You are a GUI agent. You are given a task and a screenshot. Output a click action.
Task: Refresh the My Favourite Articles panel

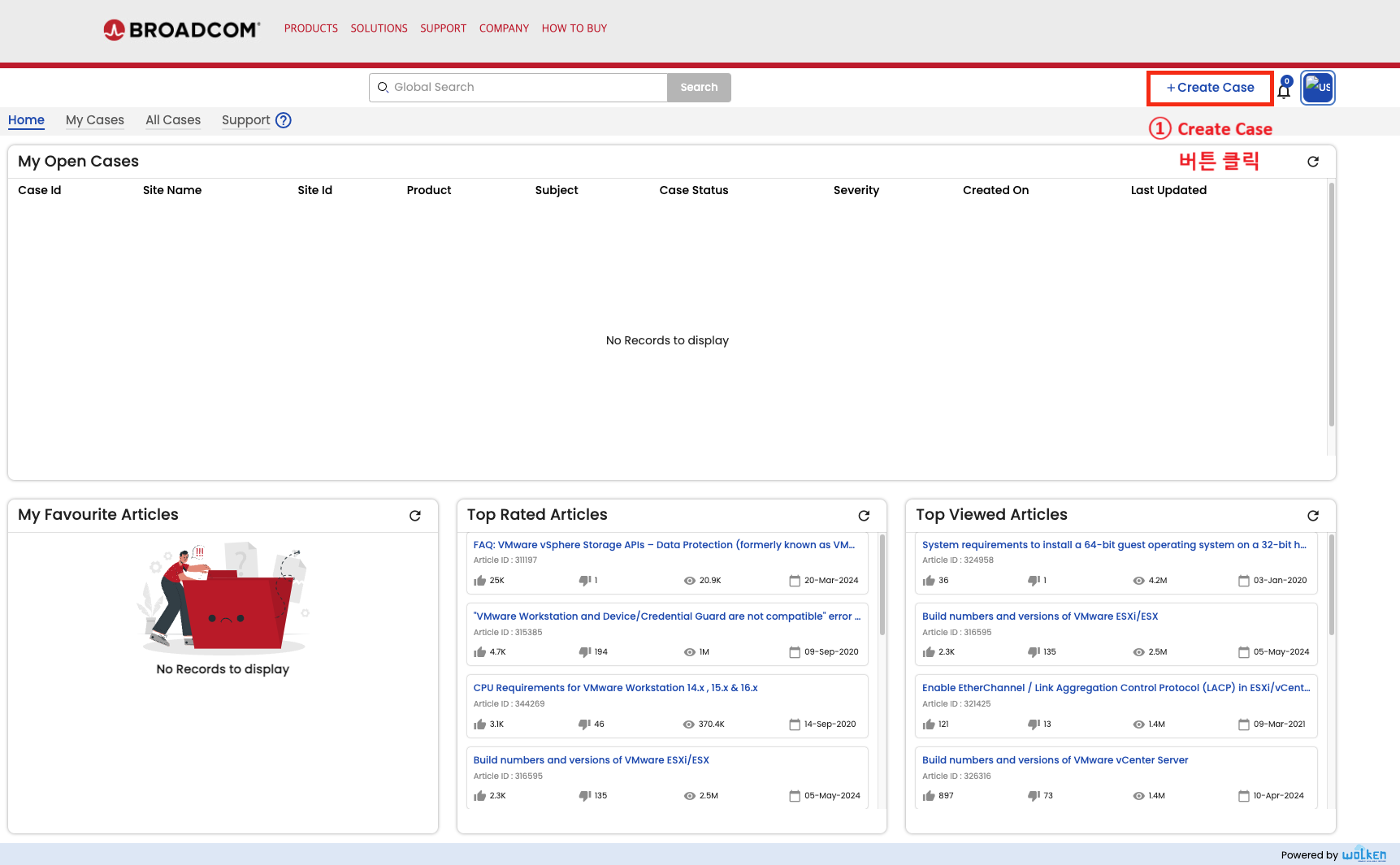(x=414, y=516)
